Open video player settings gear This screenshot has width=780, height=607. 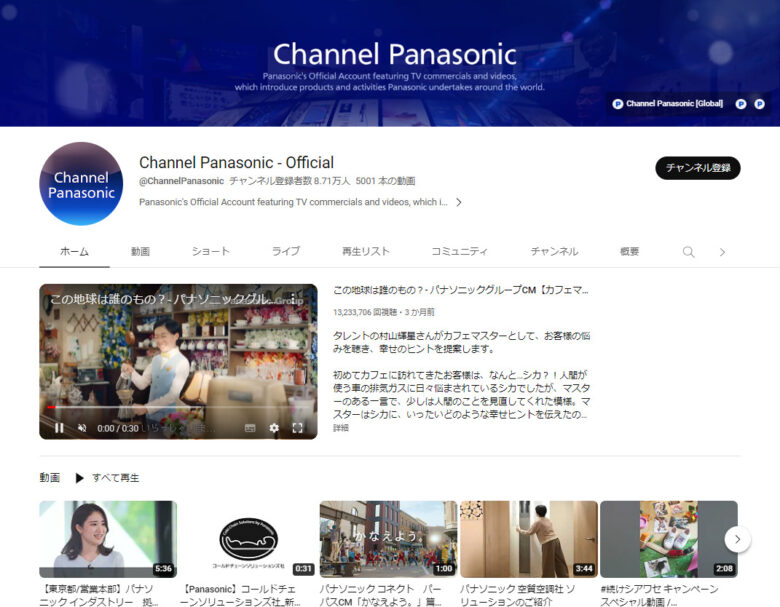[274, 427]
